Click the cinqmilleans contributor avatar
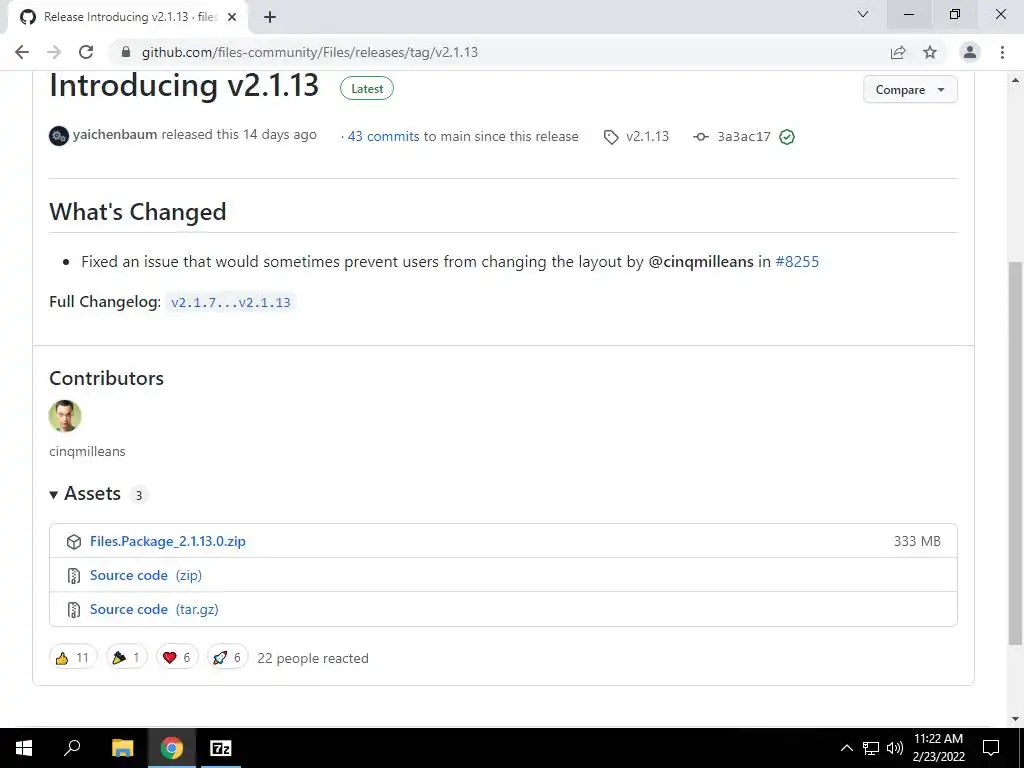The height and width of the screenshot is (768, 1024). [x=65, y=416]
